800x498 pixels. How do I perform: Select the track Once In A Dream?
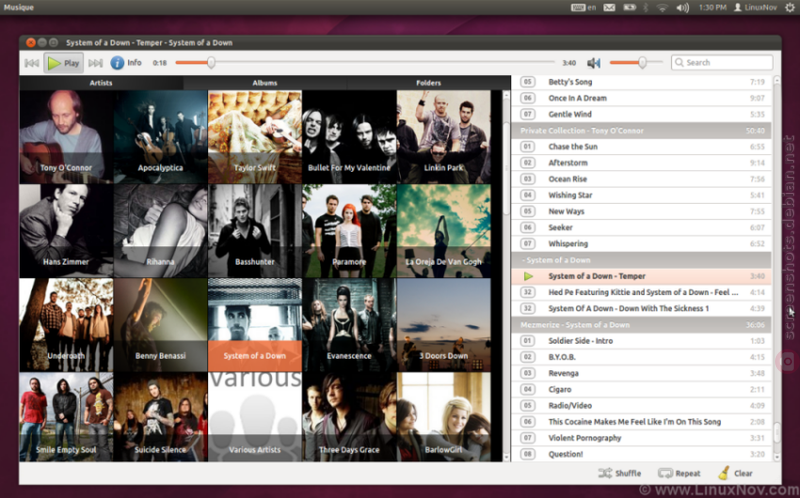point(641,98)
